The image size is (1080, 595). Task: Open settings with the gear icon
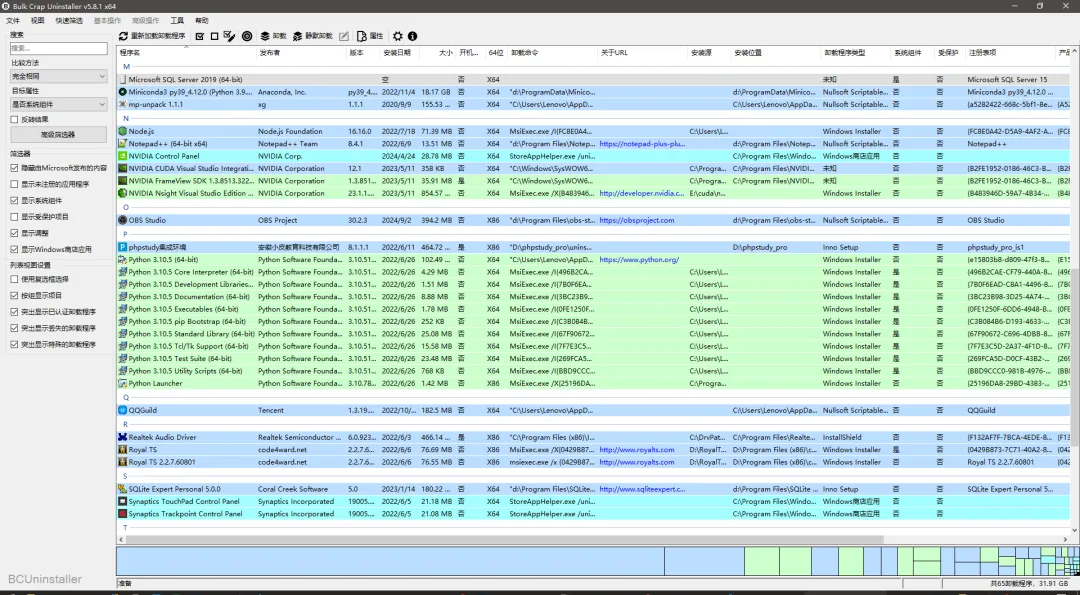[x=397, y=36]
